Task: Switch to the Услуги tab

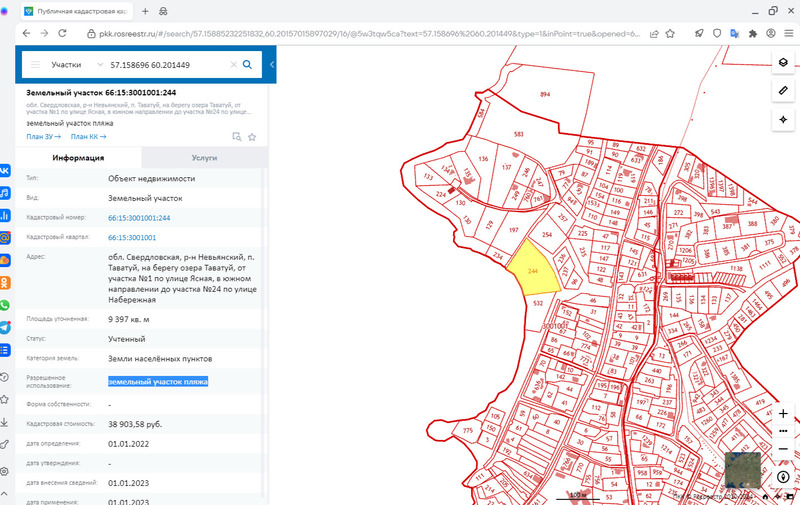Action: point(204,158)
